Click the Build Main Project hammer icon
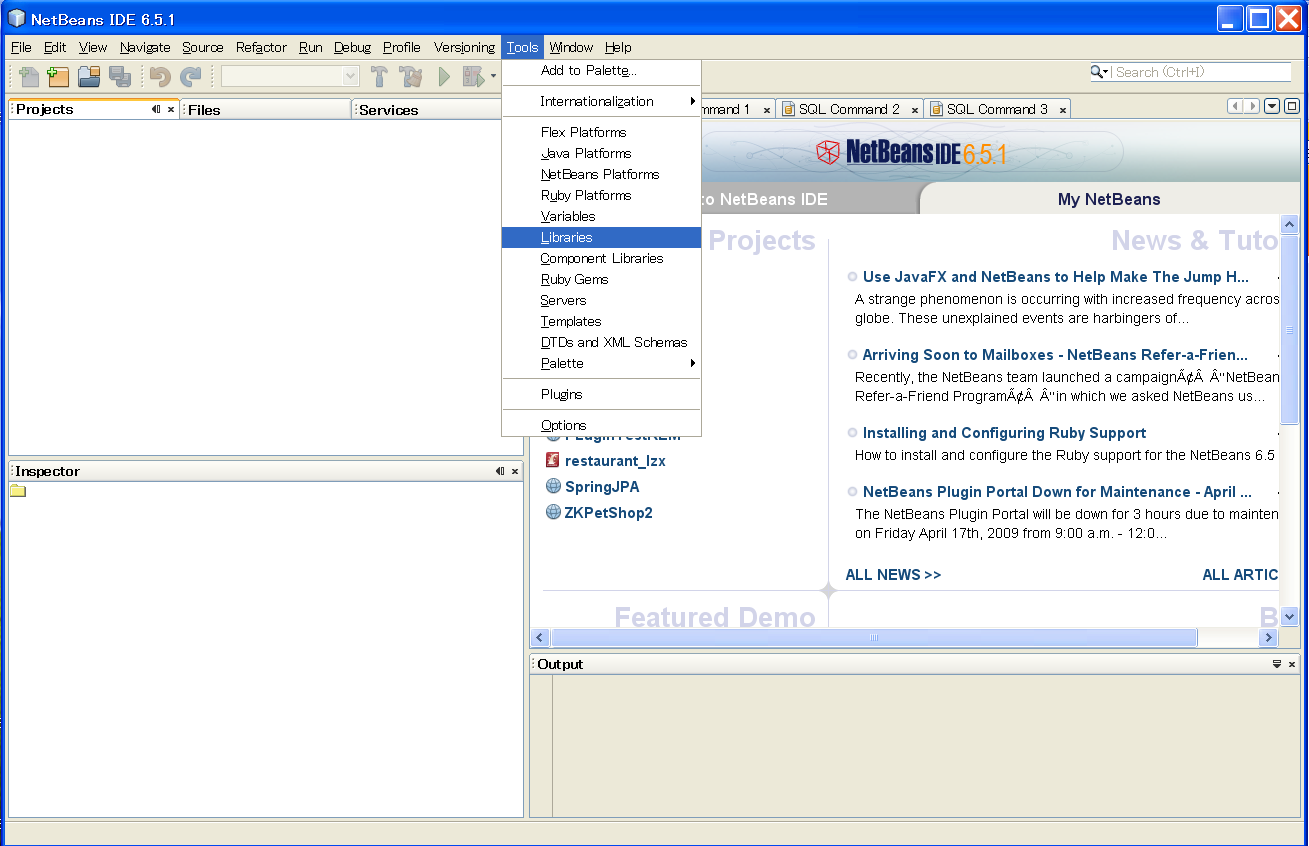The width and height of the screenshot is (1309, 846). pos(379,76)
